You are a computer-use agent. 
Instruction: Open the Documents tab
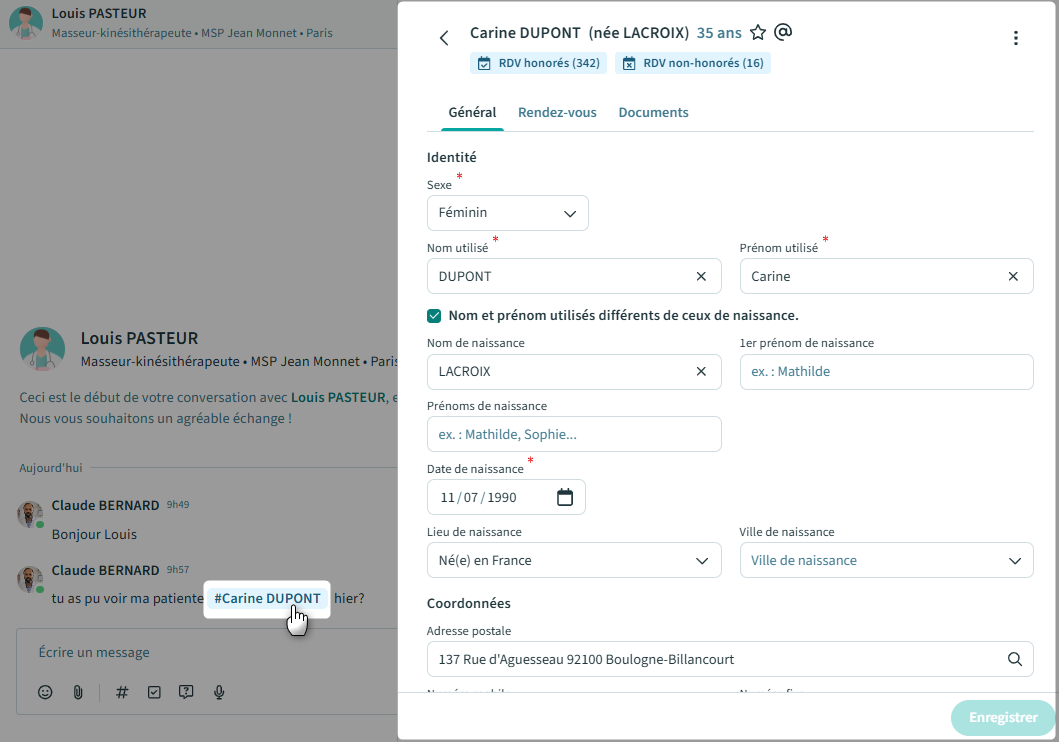tap(653, 113)
